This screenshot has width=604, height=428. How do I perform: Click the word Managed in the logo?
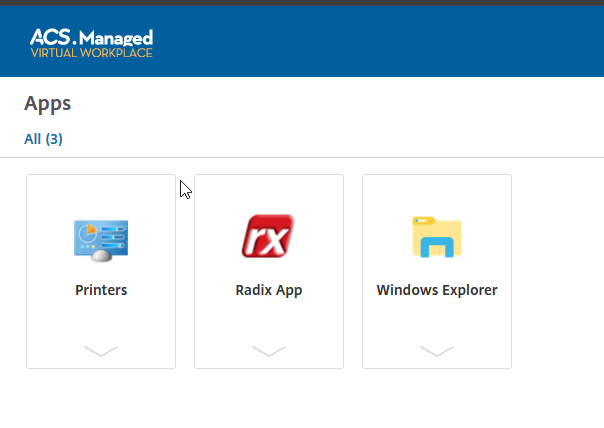[x=122, y=37]
